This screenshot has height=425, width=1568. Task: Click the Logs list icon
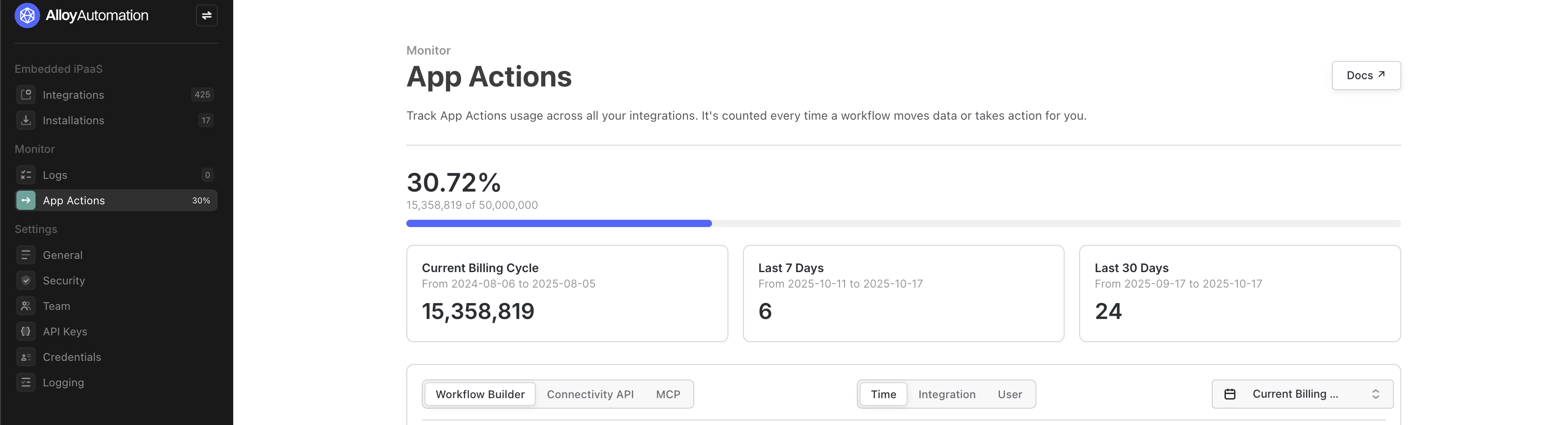(26, 175)
